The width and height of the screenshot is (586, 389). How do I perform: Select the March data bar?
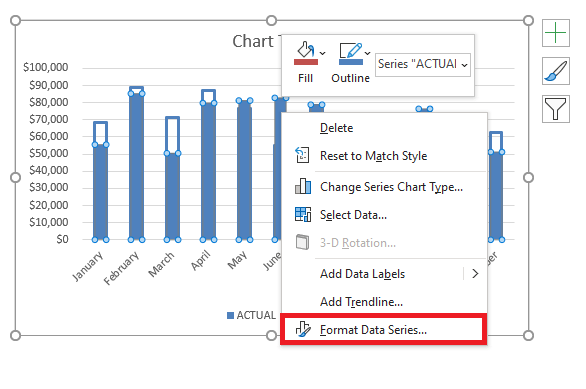[172, 197]
